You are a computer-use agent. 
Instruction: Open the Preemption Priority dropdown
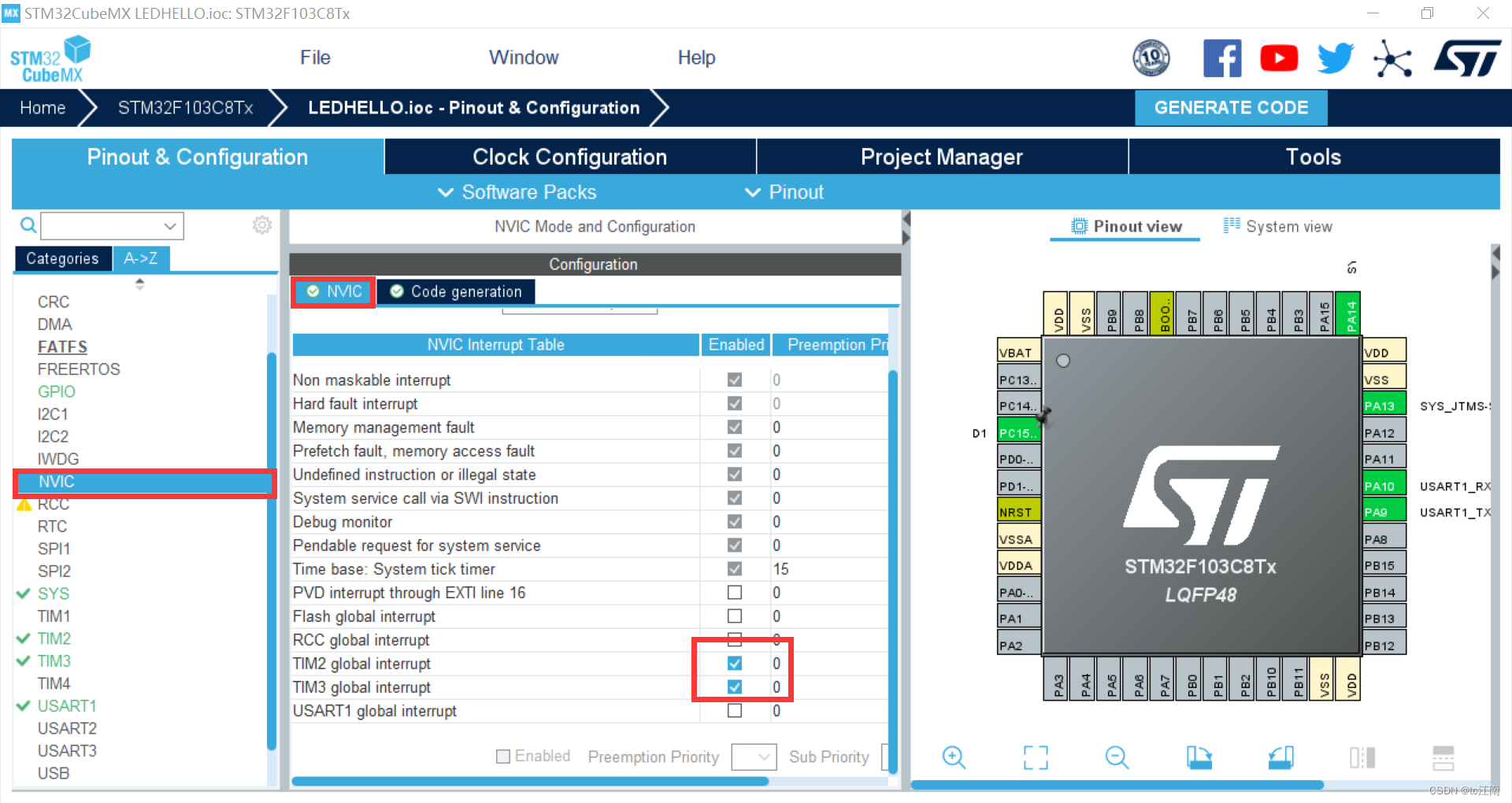[x=754, y=757]
